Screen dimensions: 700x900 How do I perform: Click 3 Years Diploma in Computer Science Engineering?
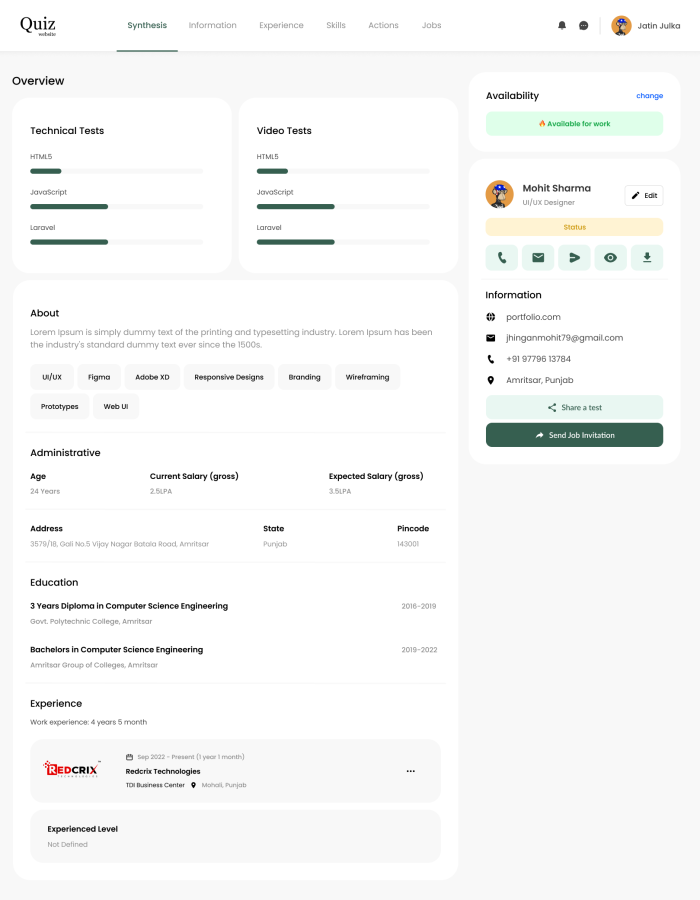(129, 606)
